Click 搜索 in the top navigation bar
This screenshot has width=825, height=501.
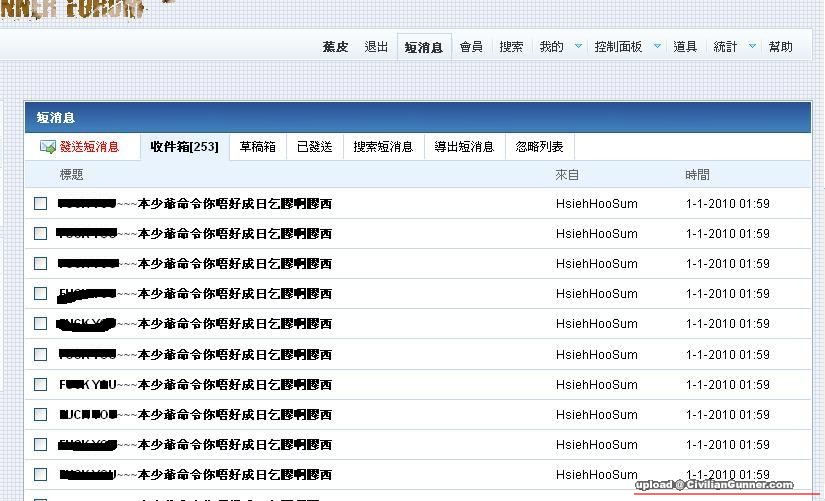pyautogui.click(x=511, y=46)
